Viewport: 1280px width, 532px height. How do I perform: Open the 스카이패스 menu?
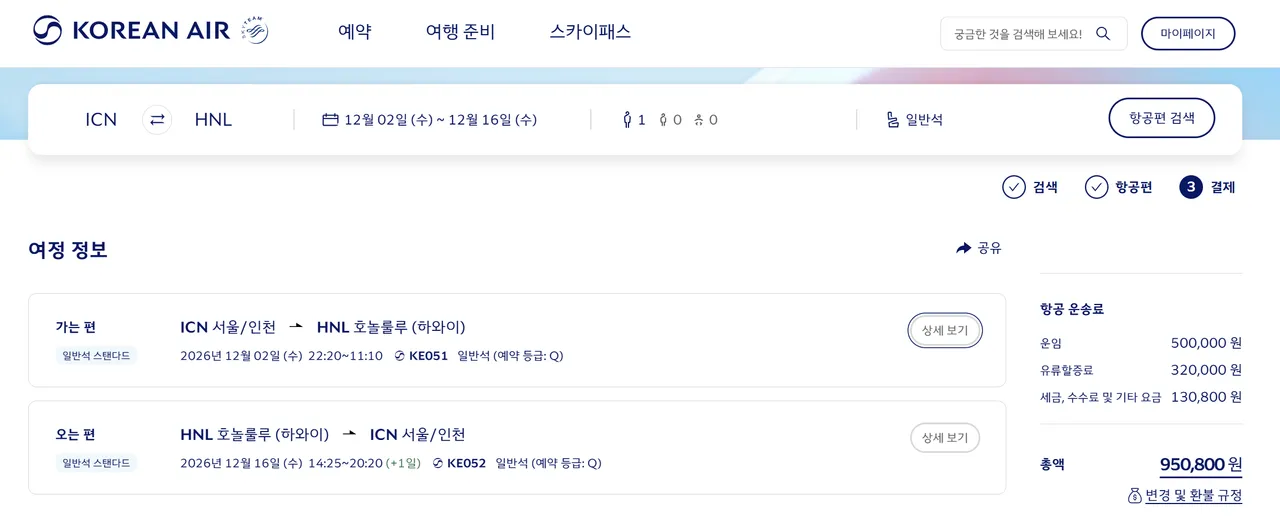point(590,32)
